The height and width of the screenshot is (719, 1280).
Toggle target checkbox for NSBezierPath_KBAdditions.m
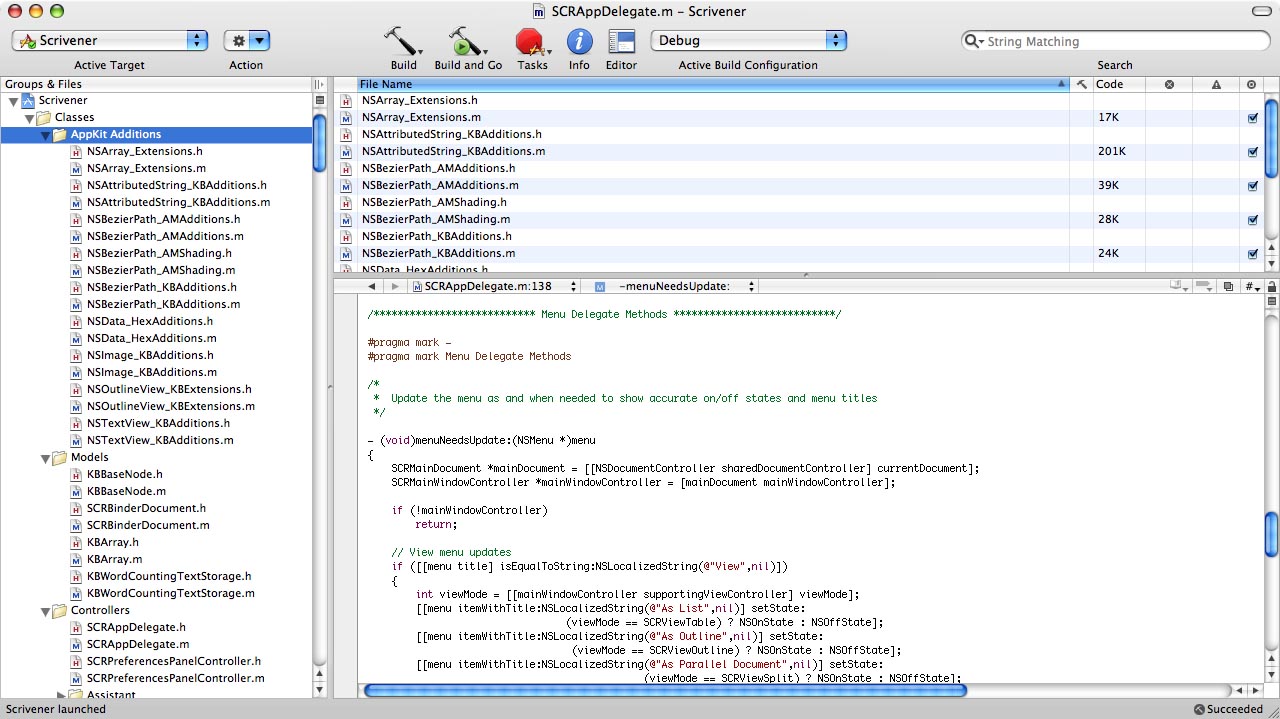[x=1253, y=254]
